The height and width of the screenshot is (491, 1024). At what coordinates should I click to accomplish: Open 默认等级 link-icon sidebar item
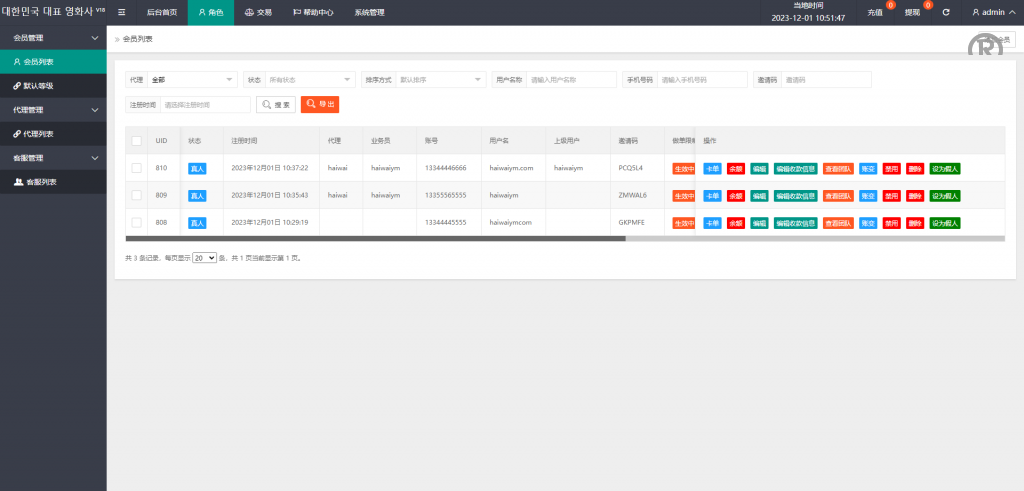pos(40,86)
